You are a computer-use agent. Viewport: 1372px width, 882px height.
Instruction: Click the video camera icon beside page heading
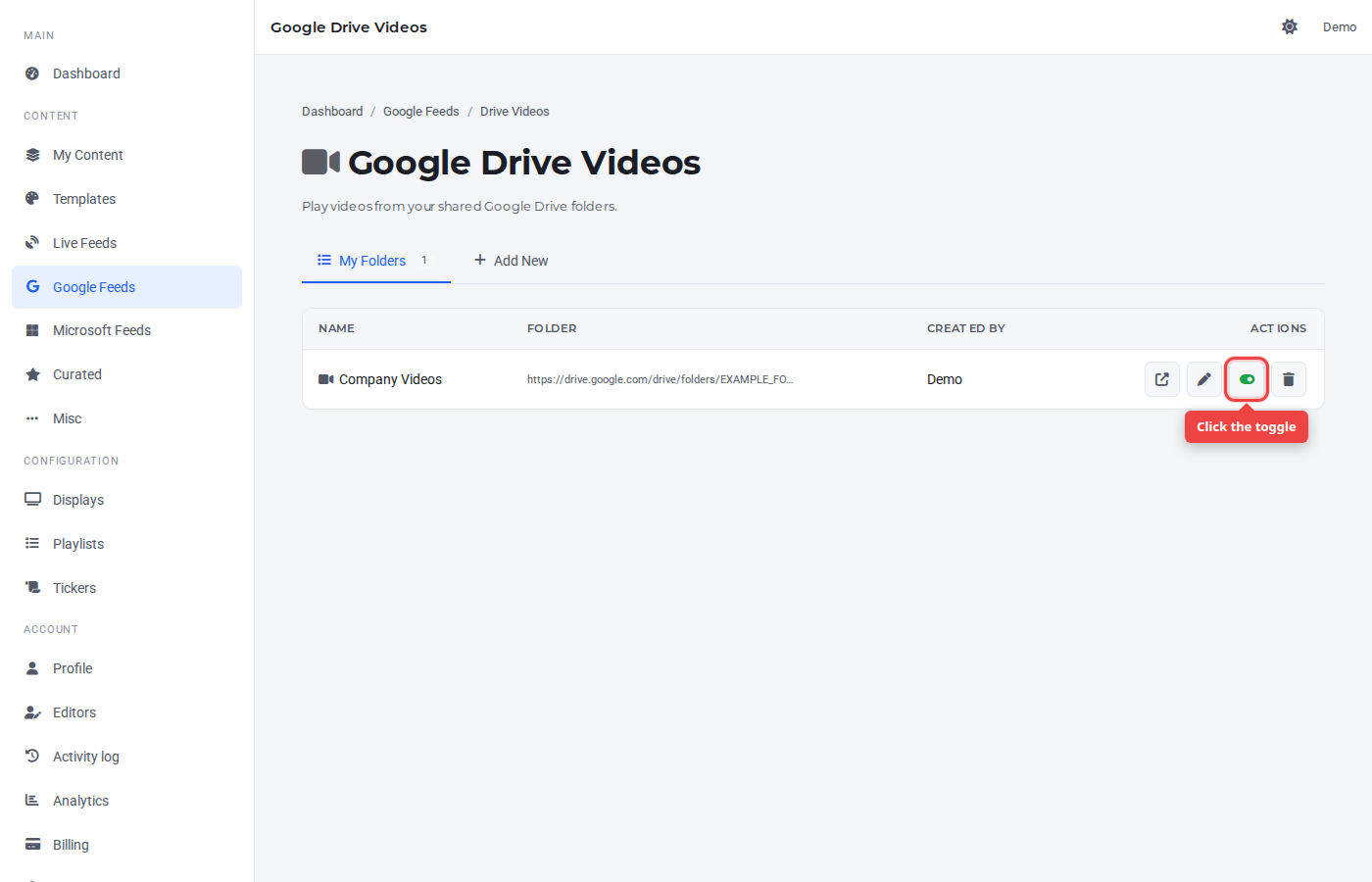[320, 162]
